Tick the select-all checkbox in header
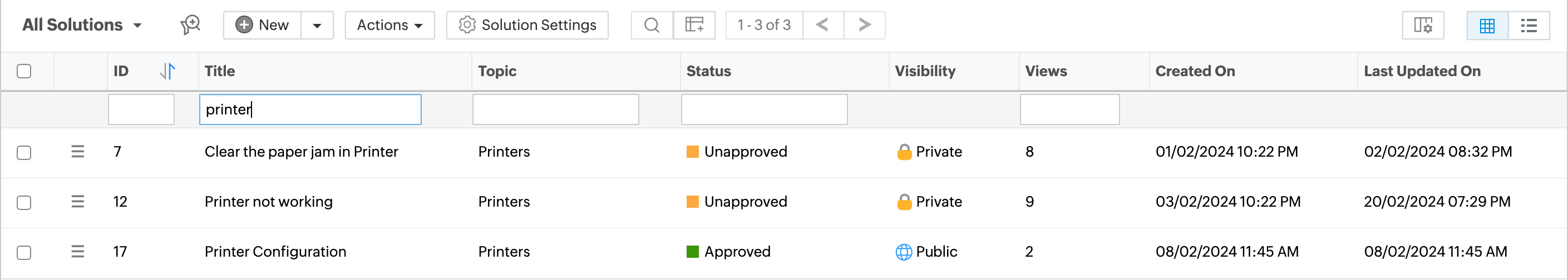 (24, 71)
